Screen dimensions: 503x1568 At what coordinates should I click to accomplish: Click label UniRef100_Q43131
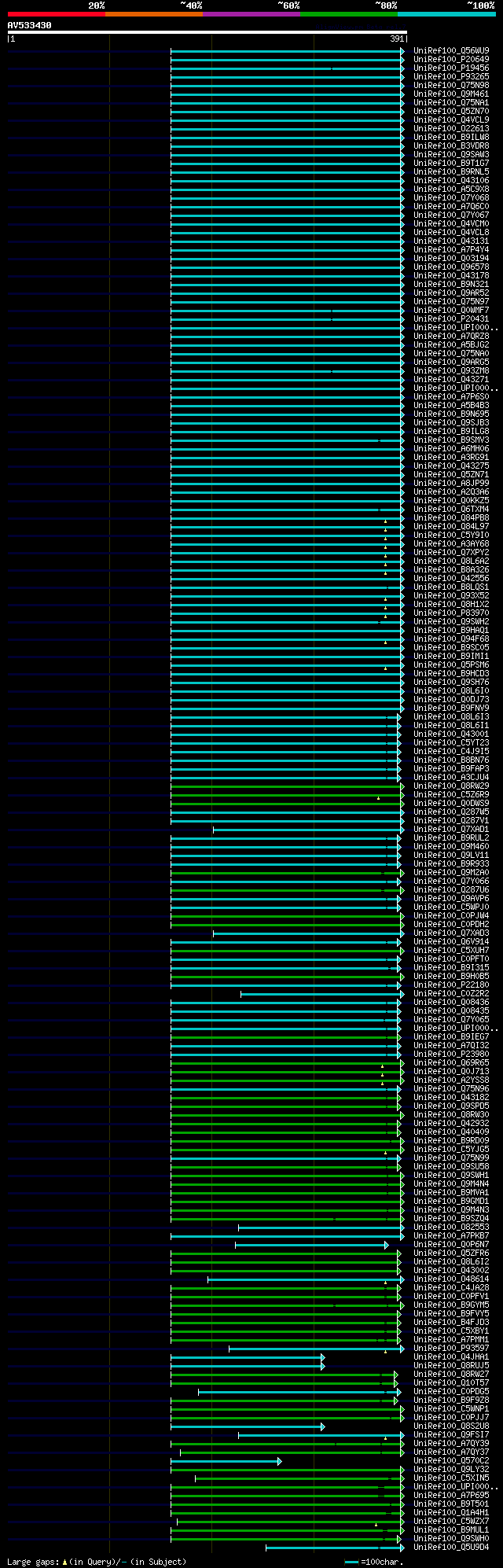pyautogui.click(x=451, y=241)
